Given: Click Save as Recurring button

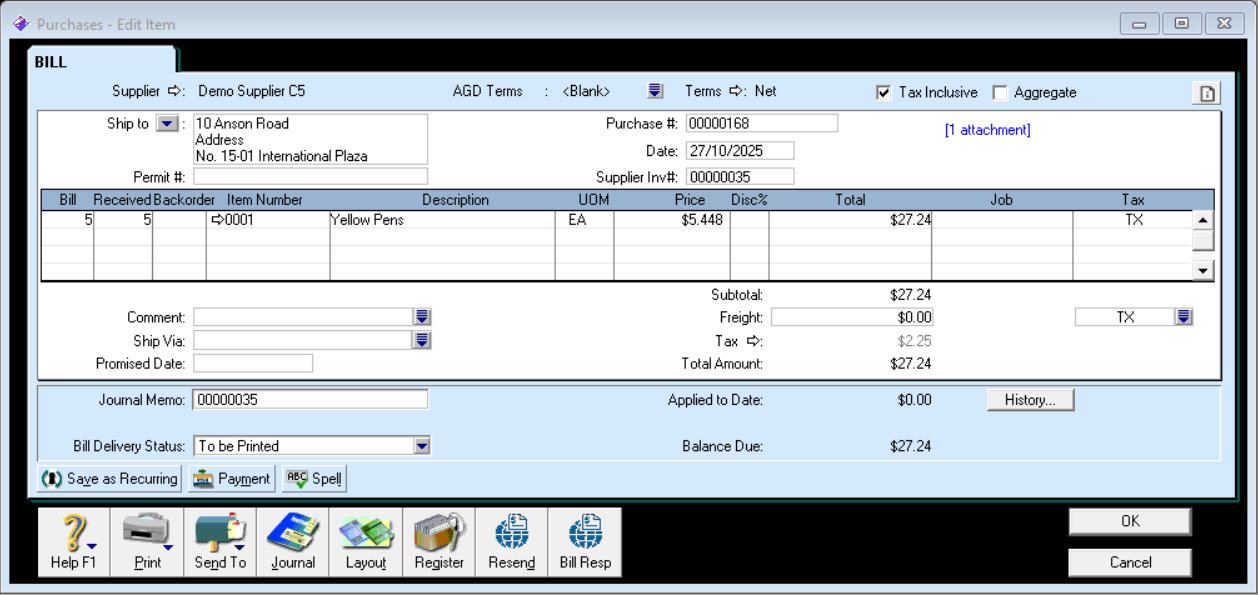Looking at the screenshot, I should [110, 479].
